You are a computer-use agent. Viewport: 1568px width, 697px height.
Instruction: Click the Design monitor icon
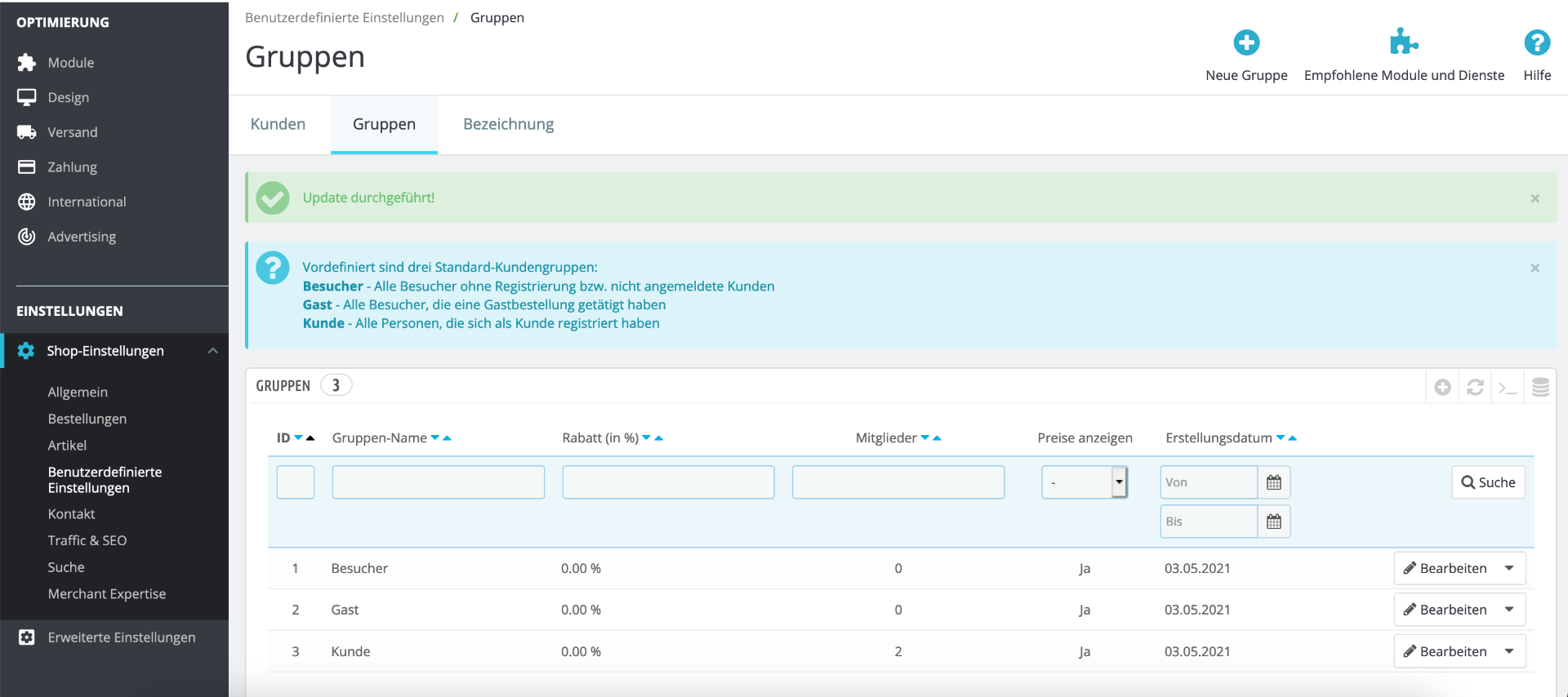pyautogui.click(x=27, y=98)
